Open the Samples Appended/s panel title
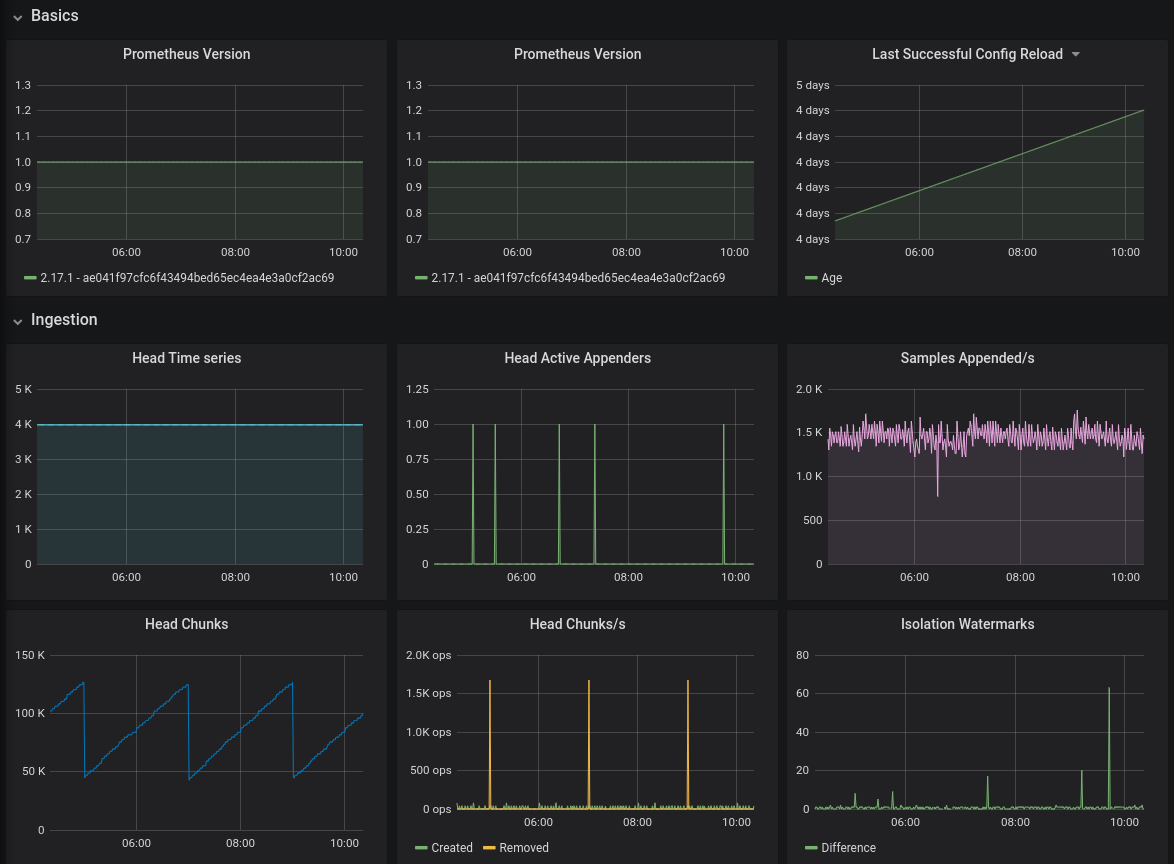 coord(967,358)
